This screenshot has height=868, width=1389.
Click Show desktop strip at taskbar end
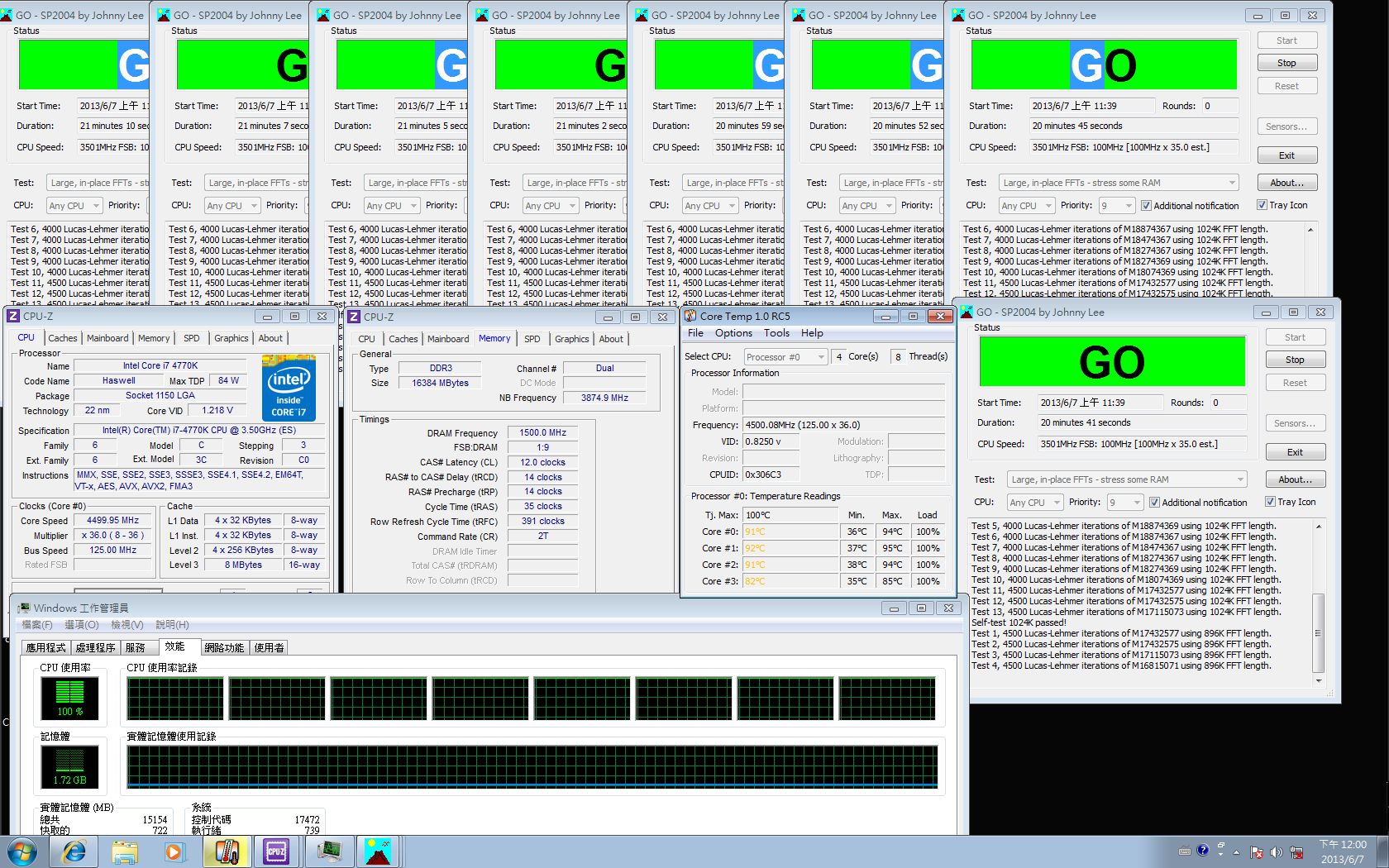pos(1383,851)
